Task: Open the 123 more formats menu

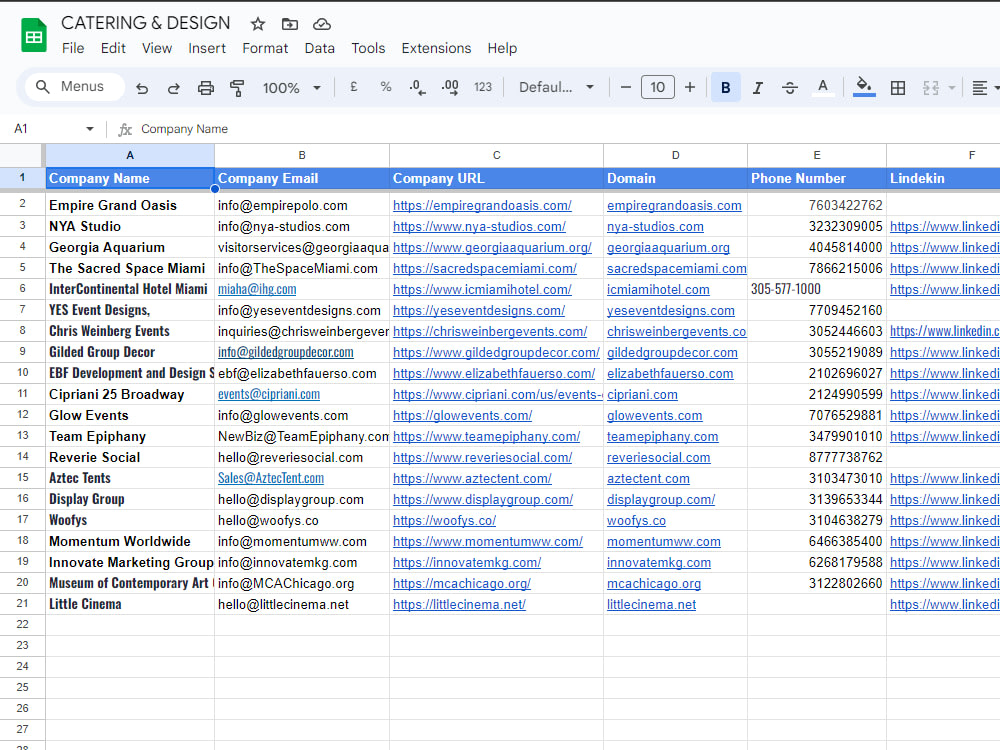Action: tap(483, 87)
